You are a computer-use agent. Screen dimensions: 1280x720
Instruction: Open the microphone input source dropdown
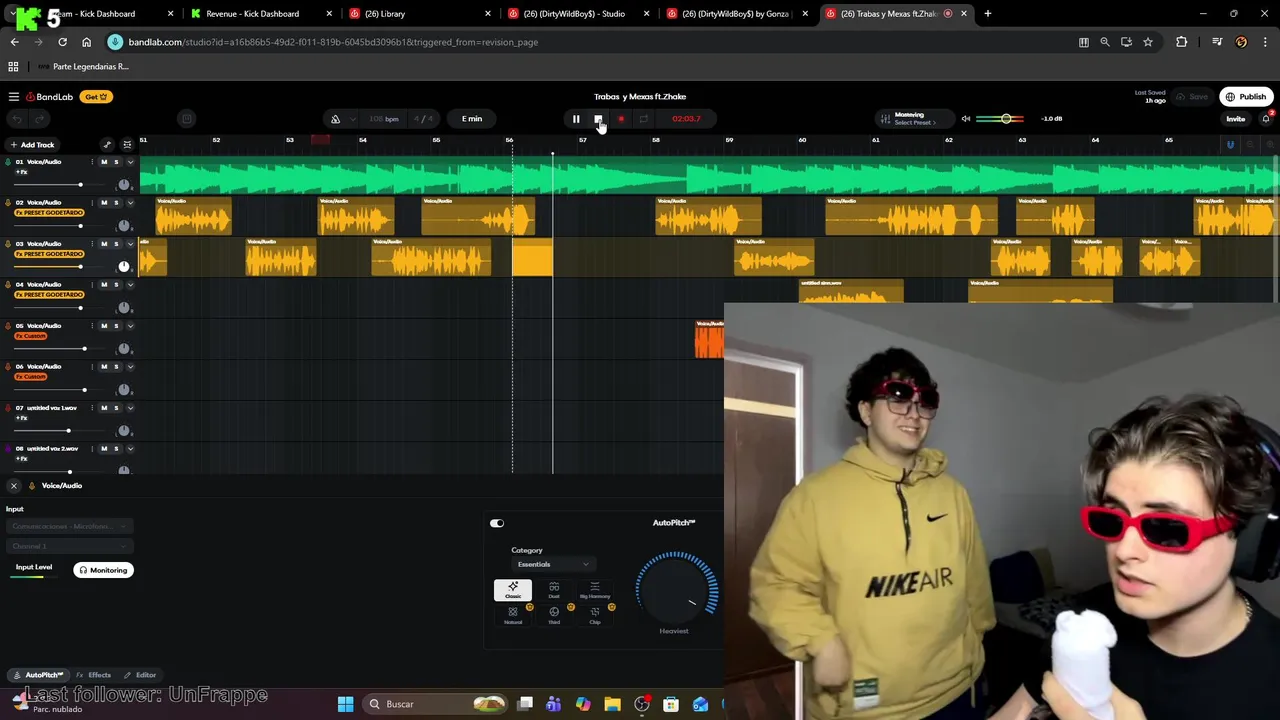[x=68, y=526]
